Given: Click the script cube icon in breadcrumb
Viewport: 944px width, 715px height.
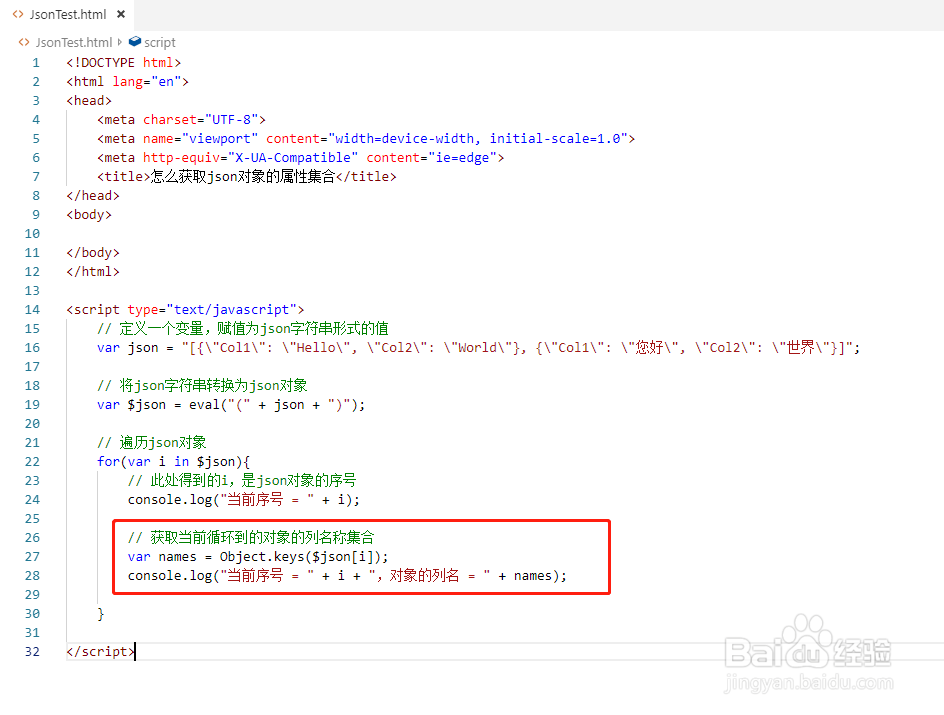Looking at the screenshot, I should (135, 42).
